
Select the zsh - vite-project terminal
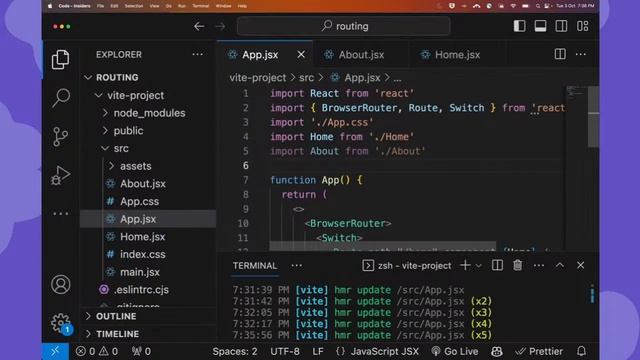(407, 266)
